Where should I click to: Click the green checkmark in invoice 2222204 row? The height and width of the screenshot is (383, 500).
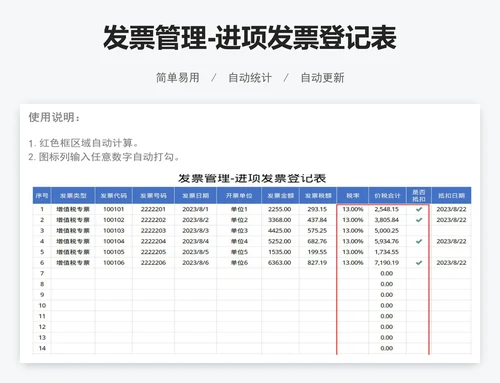[x=419, y=241]
